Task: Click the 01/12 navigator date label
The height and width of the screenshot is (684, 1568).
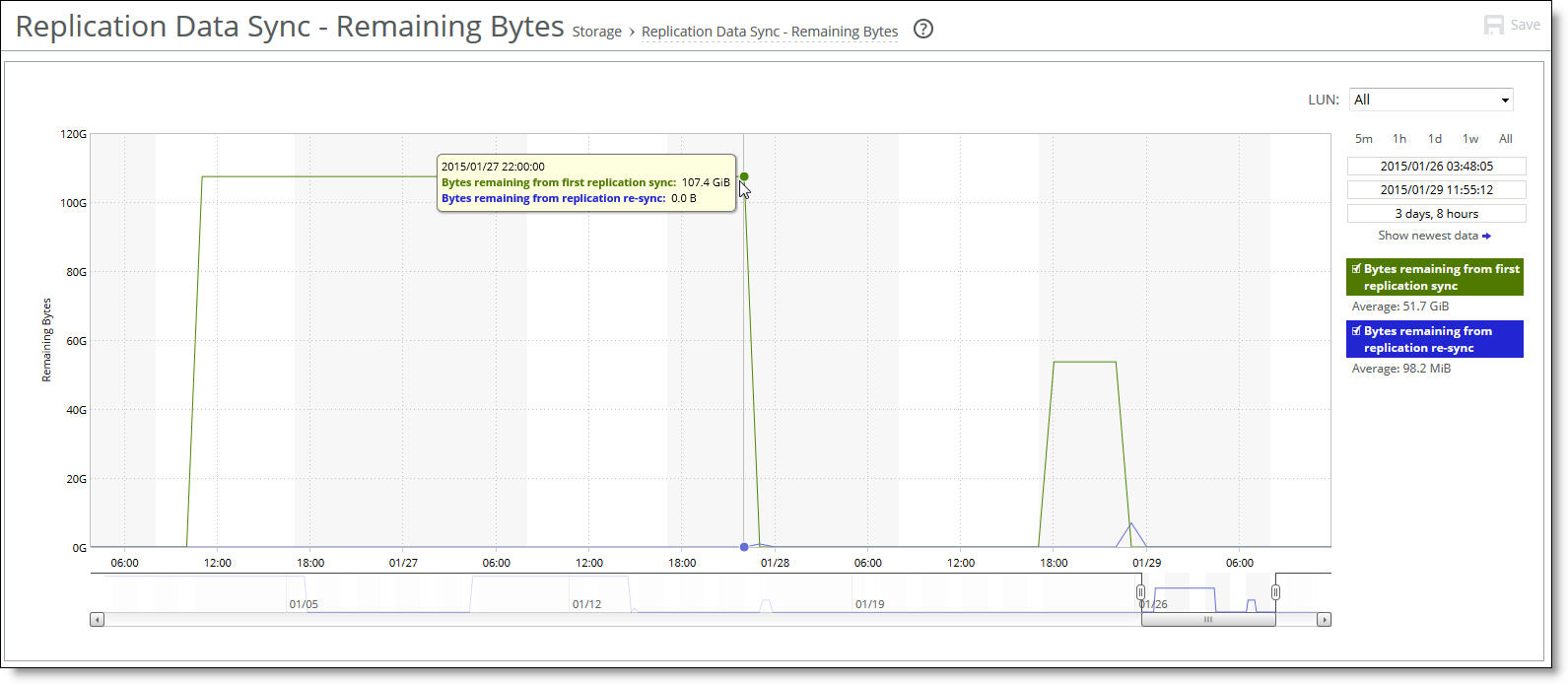Action: point(586,604)
